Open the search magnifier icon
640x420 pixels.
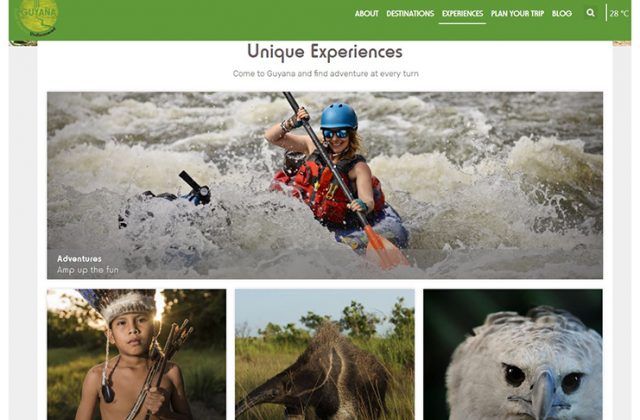pyautogui.click(x=590, y=13)
